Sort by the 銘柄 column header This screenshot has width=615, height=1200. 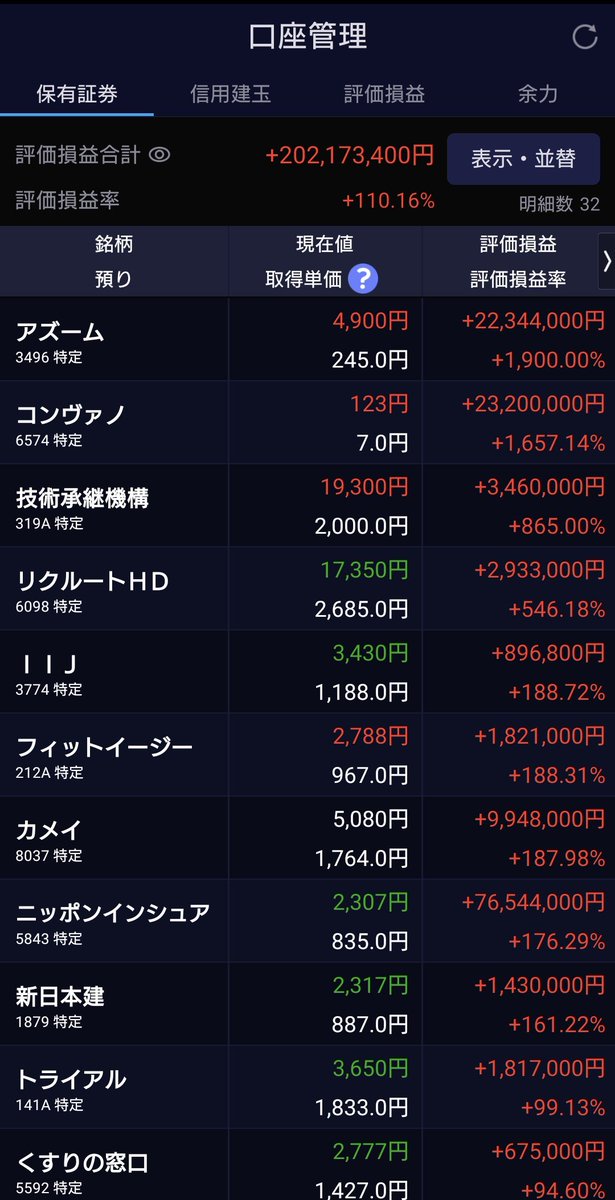114,244
